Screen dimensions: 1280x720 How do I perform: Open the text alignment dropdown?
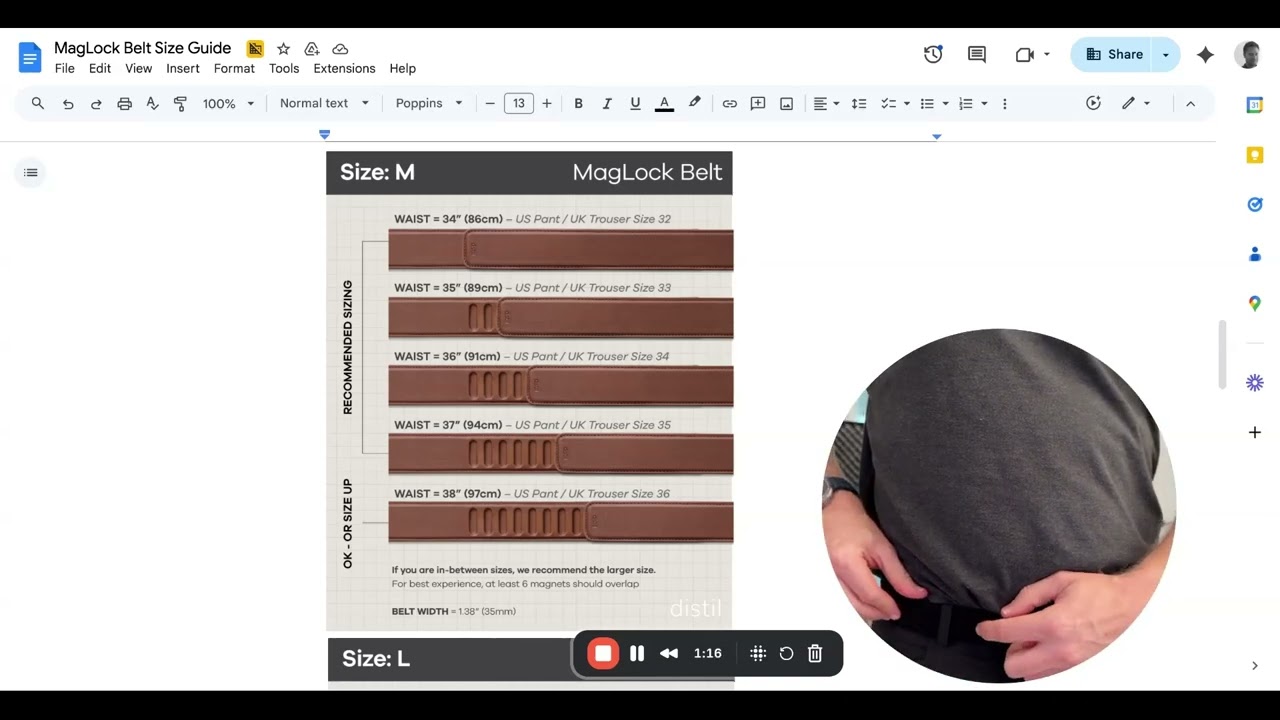pos(826,104)
